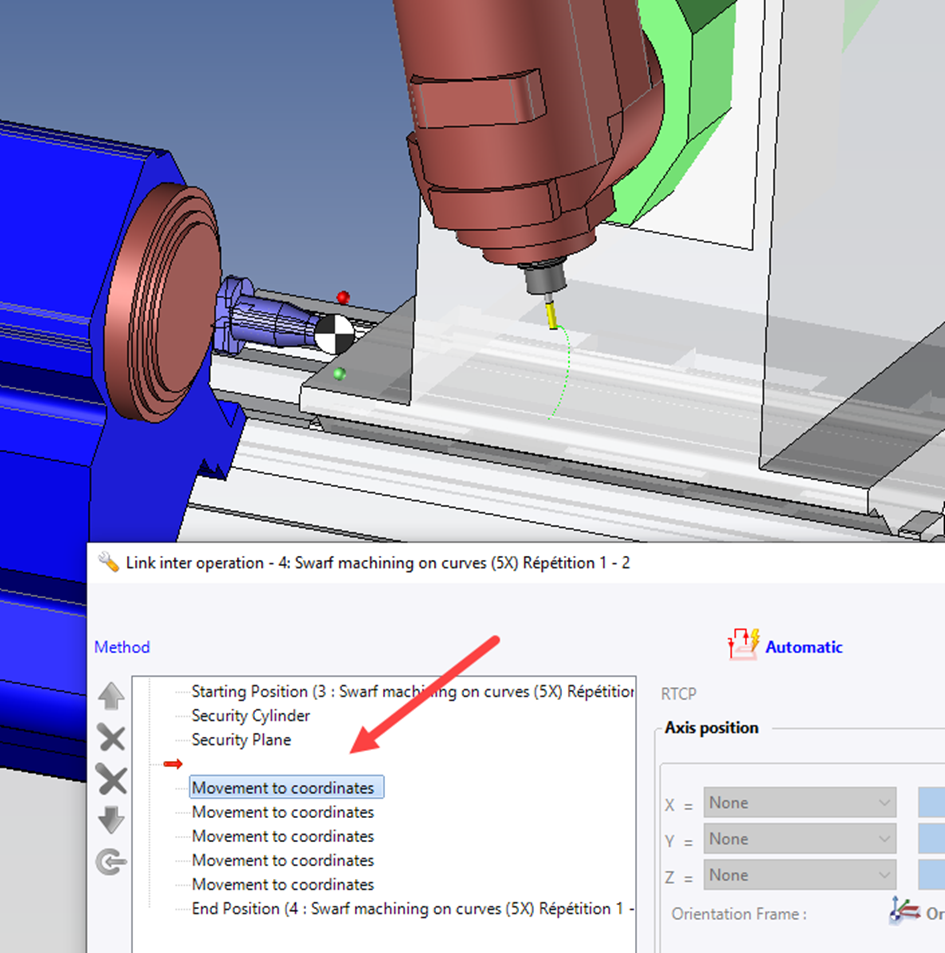Click the blue value field beside Y dropdown
The image size is (945, 953).
pyautogui.click(x=932, y=839)
